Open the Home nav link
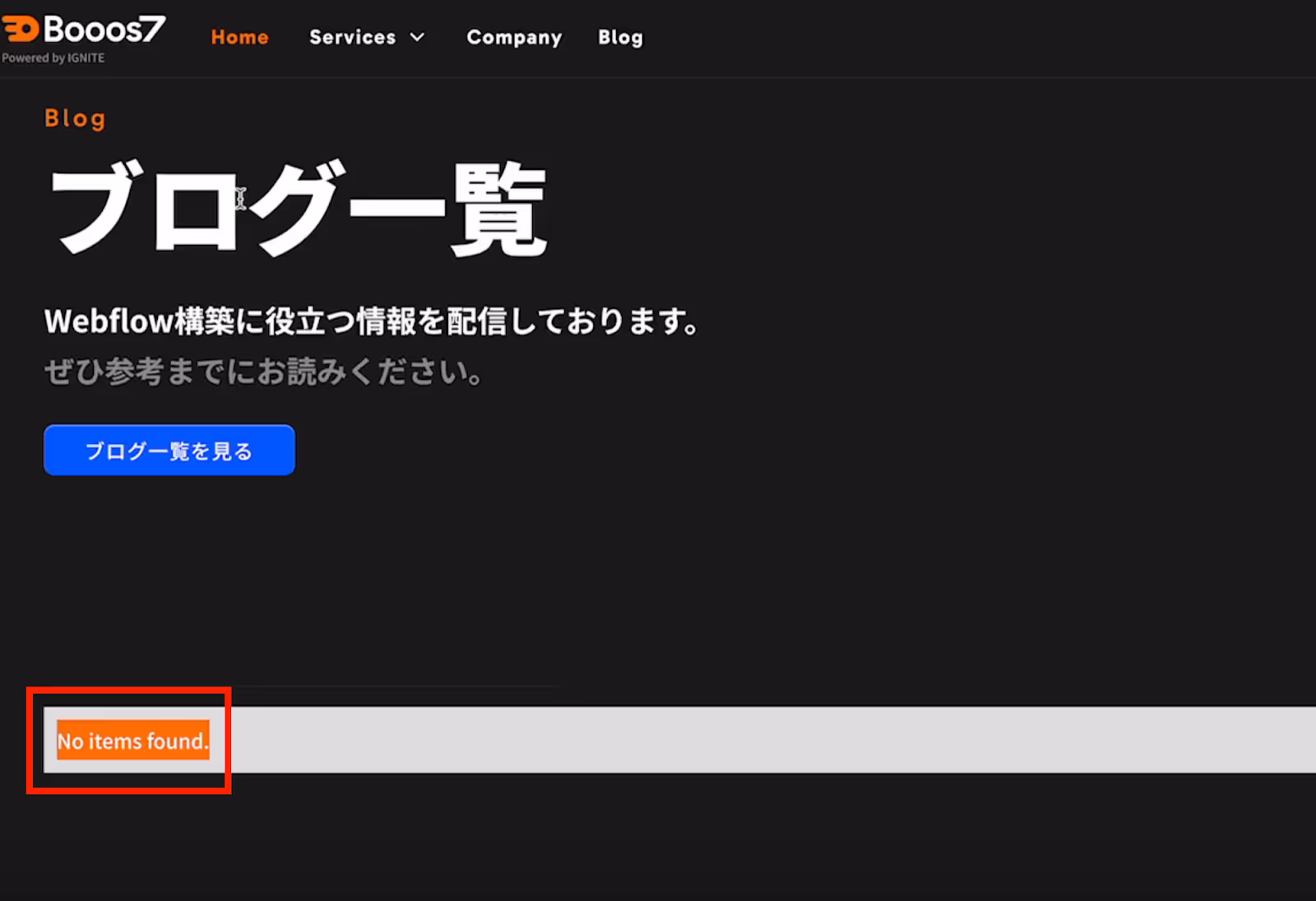Screen dimensions: 1316x901 click(x=239, y=38)
